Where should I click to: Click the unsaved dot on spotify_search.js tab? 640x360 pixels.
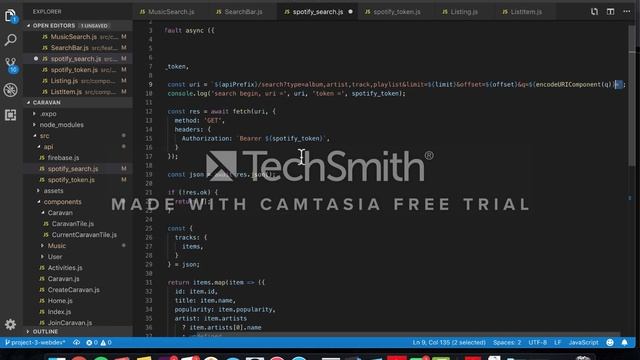point(351,12)
